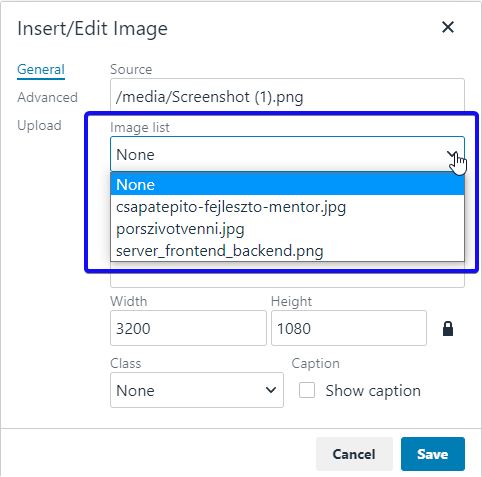Image resolution: width=482 pixels, height=477 pixels.
Task: Click the Image list dropdown arrow
Action: point(452,154)
